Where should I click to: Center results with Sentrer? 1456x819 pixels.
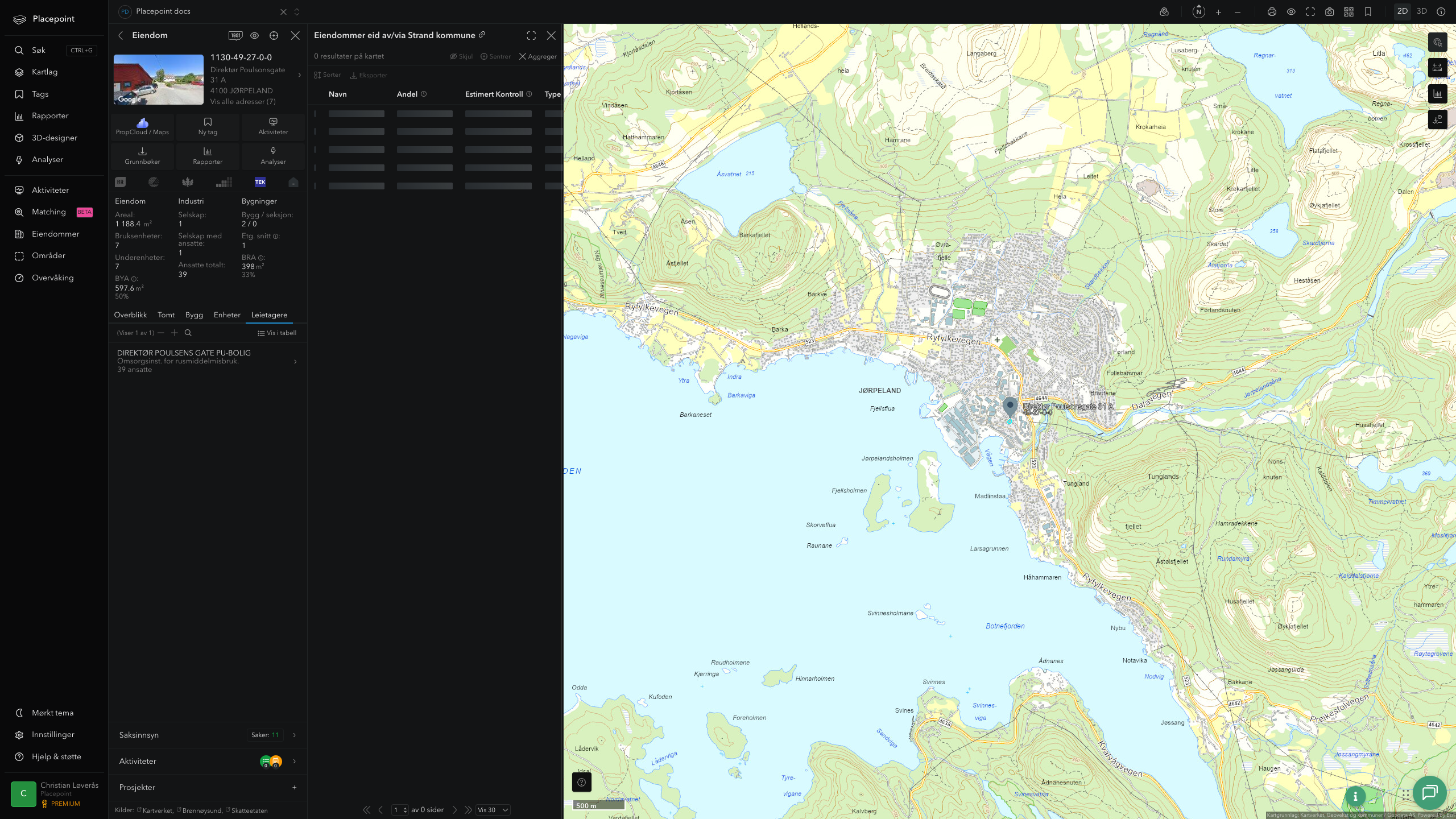[x=495, y=56]
